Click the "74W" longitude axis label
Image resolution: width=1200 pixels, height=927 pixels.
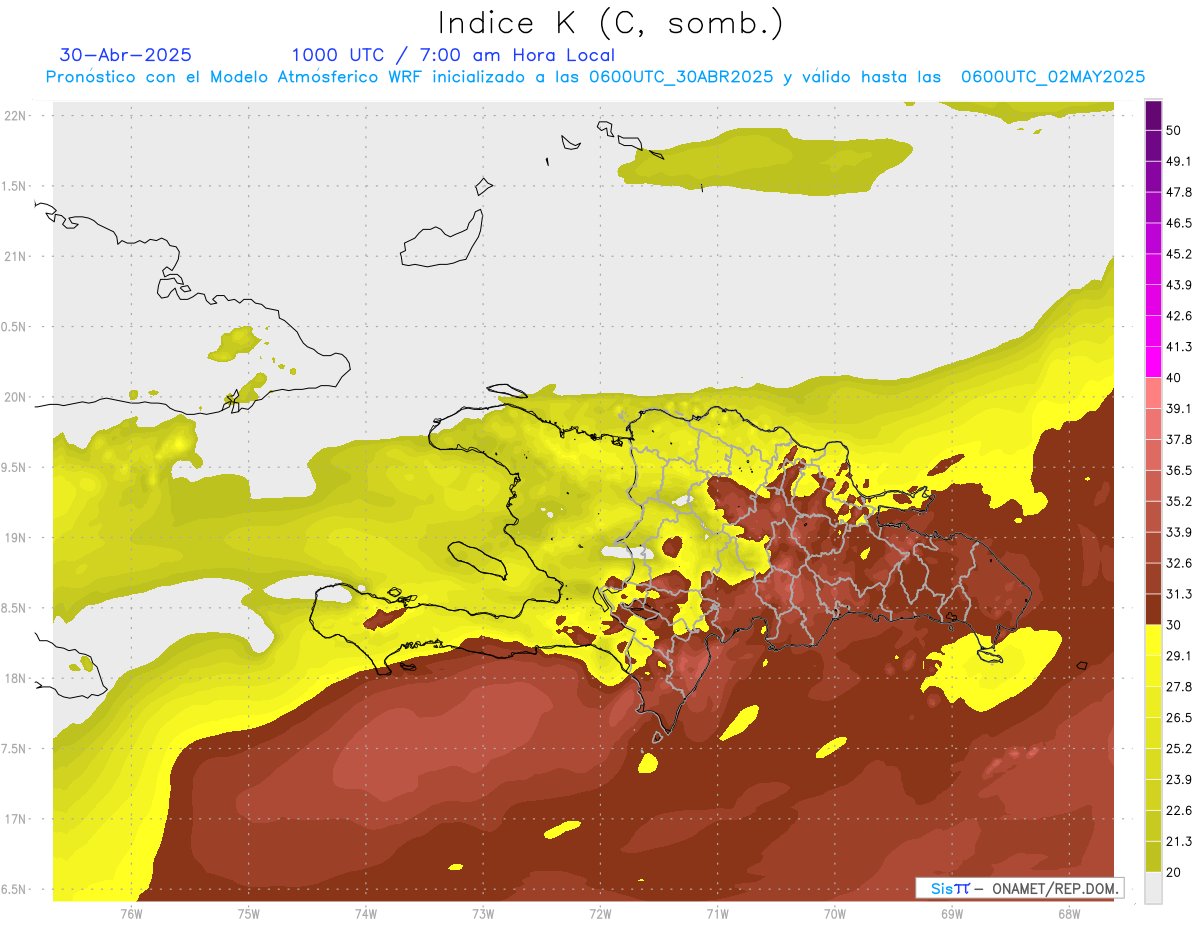pos(366,914)
